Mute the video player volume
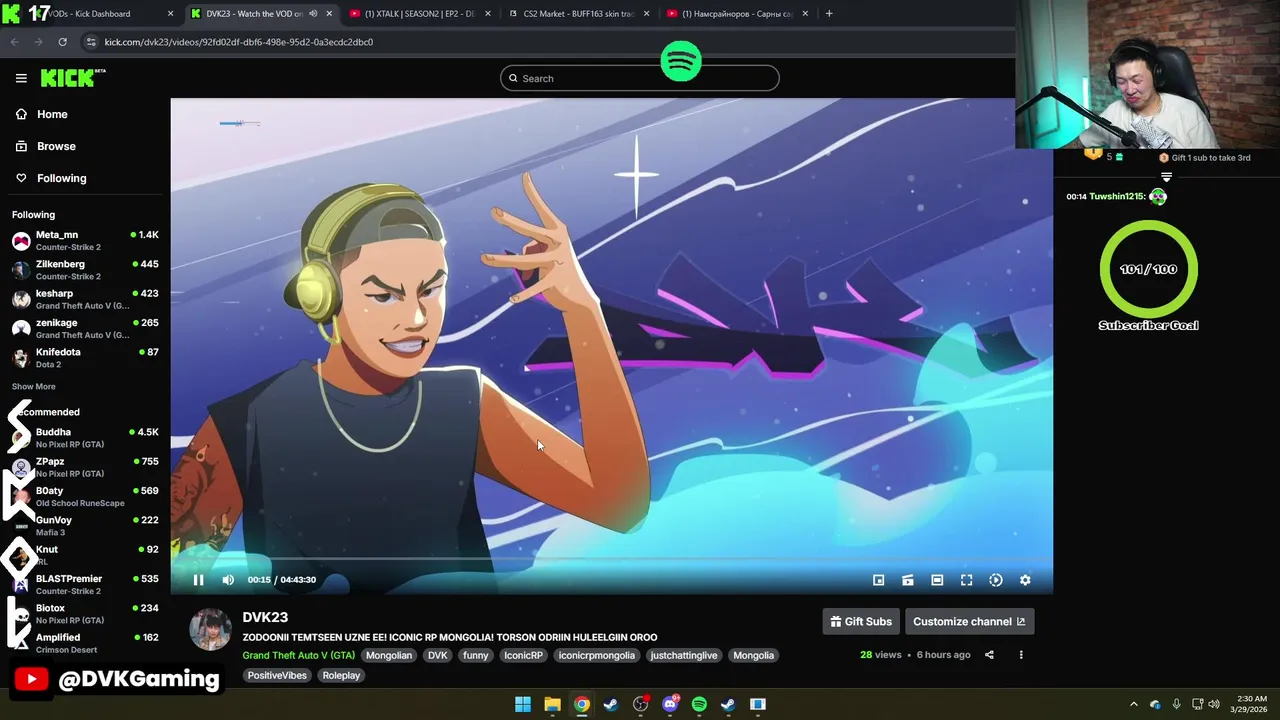 pos(228,580)
